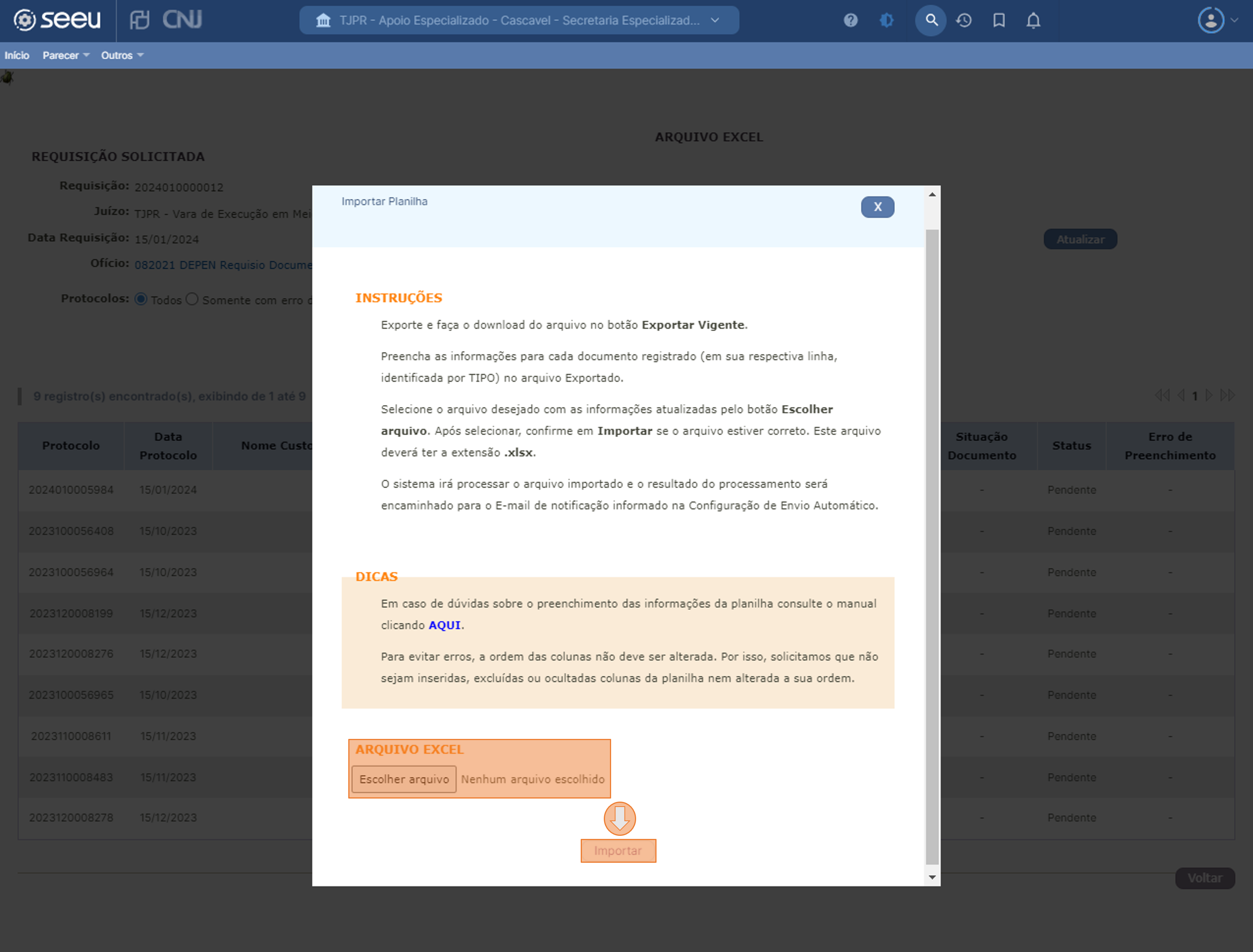Click the dialog vertical scrollbar thumb
This screenshot has width=1253, height=952.
(x=932, y=547)
